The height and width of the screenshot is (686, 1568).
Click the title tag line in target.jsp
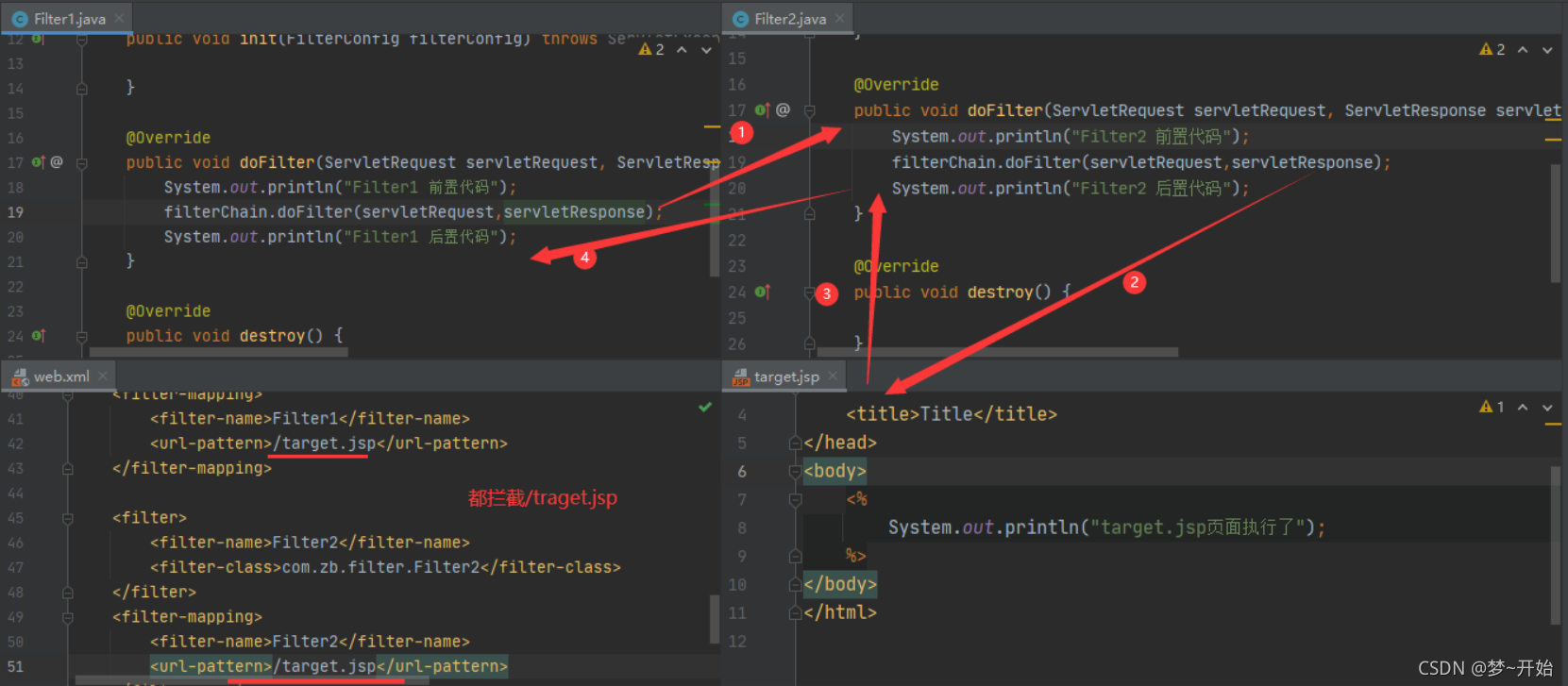[952, 414]
